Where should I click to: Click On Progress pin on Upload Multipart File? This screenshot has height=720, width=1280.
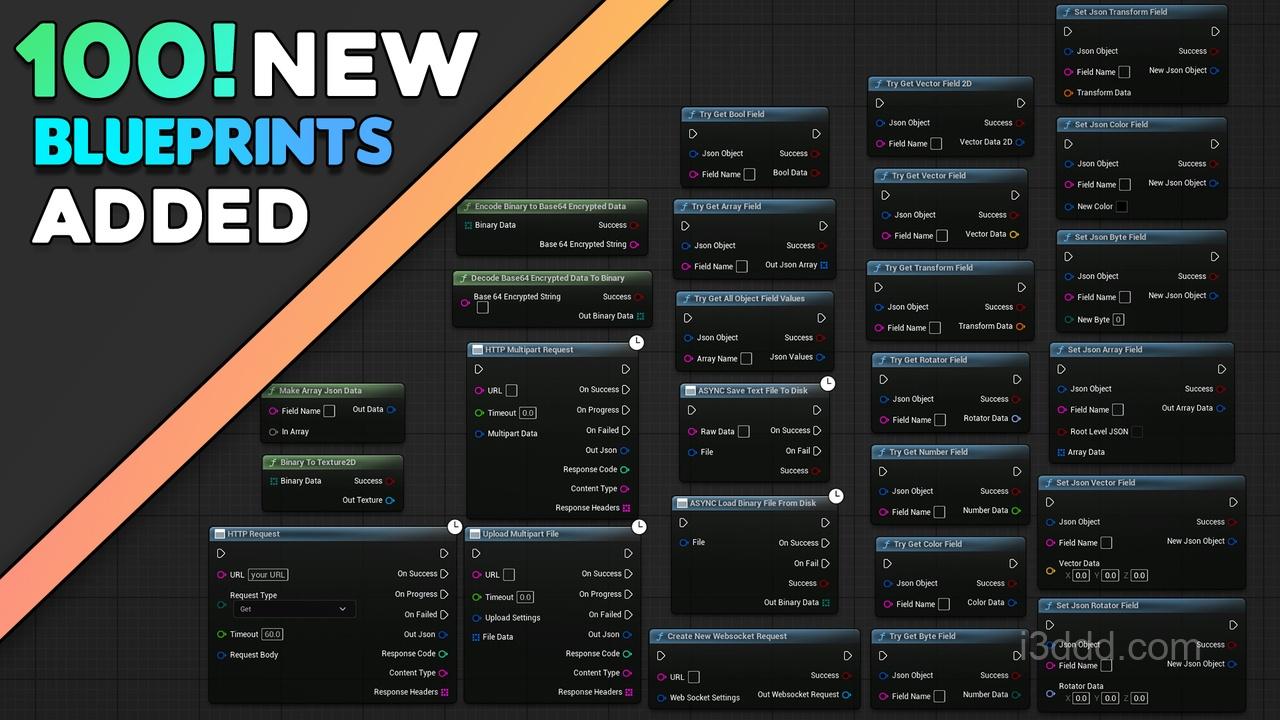pyautogui.click(x=628, y=594)
